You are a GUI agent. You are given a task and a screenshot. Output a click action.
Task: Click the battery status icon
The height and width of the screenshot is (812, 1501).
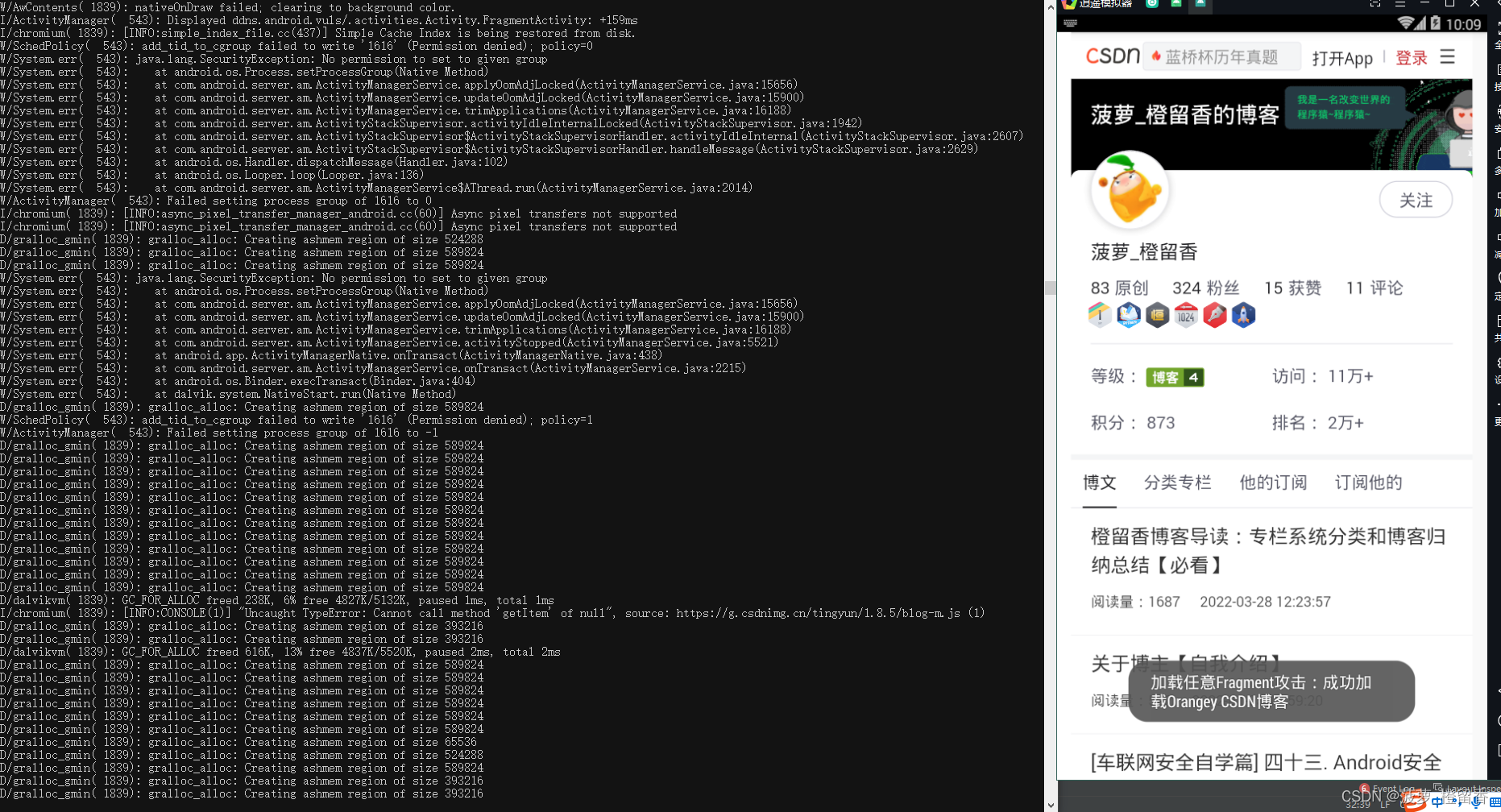[1435, 23]
